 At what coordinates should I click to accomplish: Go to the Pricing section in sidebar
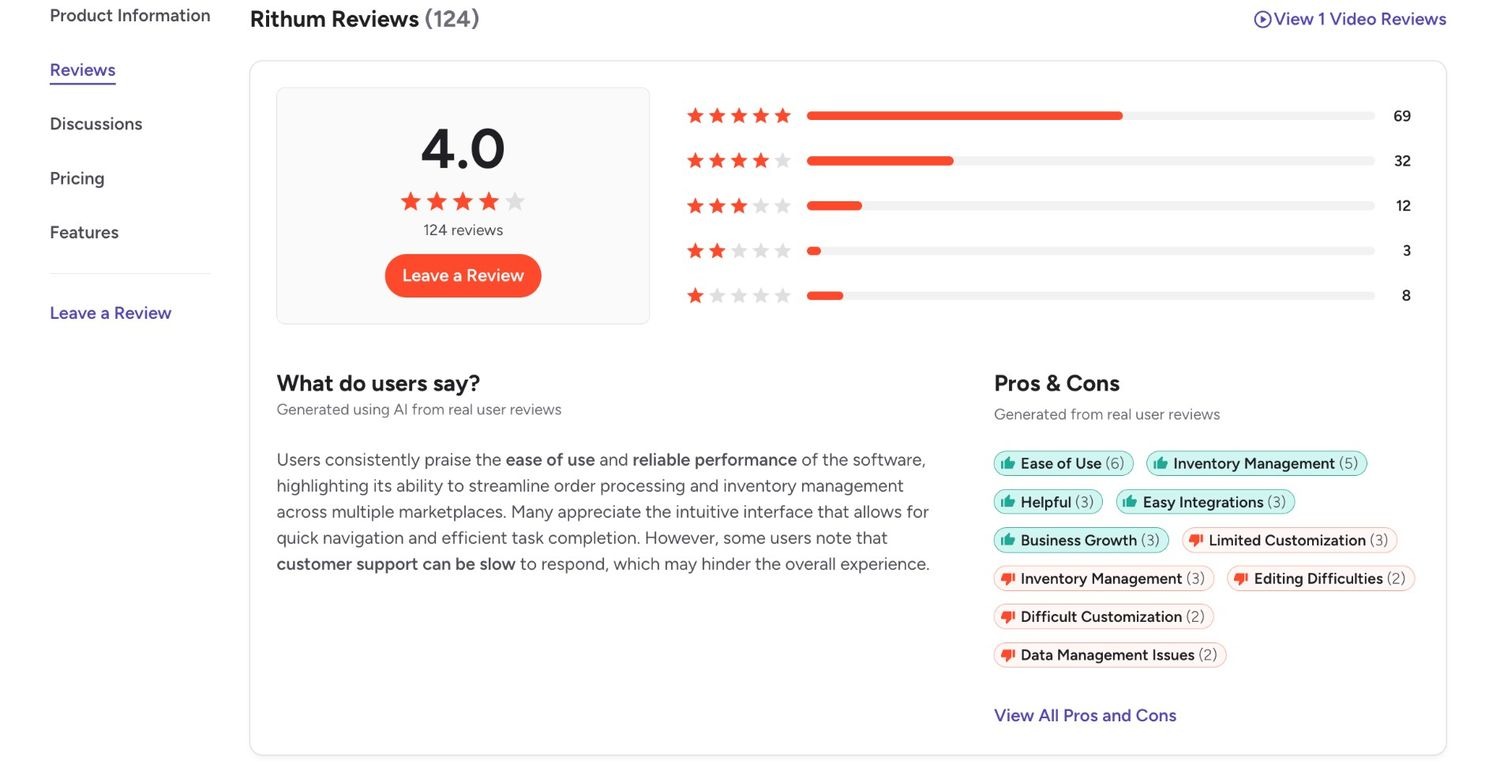pyautogui.click(x=77, y=178)
